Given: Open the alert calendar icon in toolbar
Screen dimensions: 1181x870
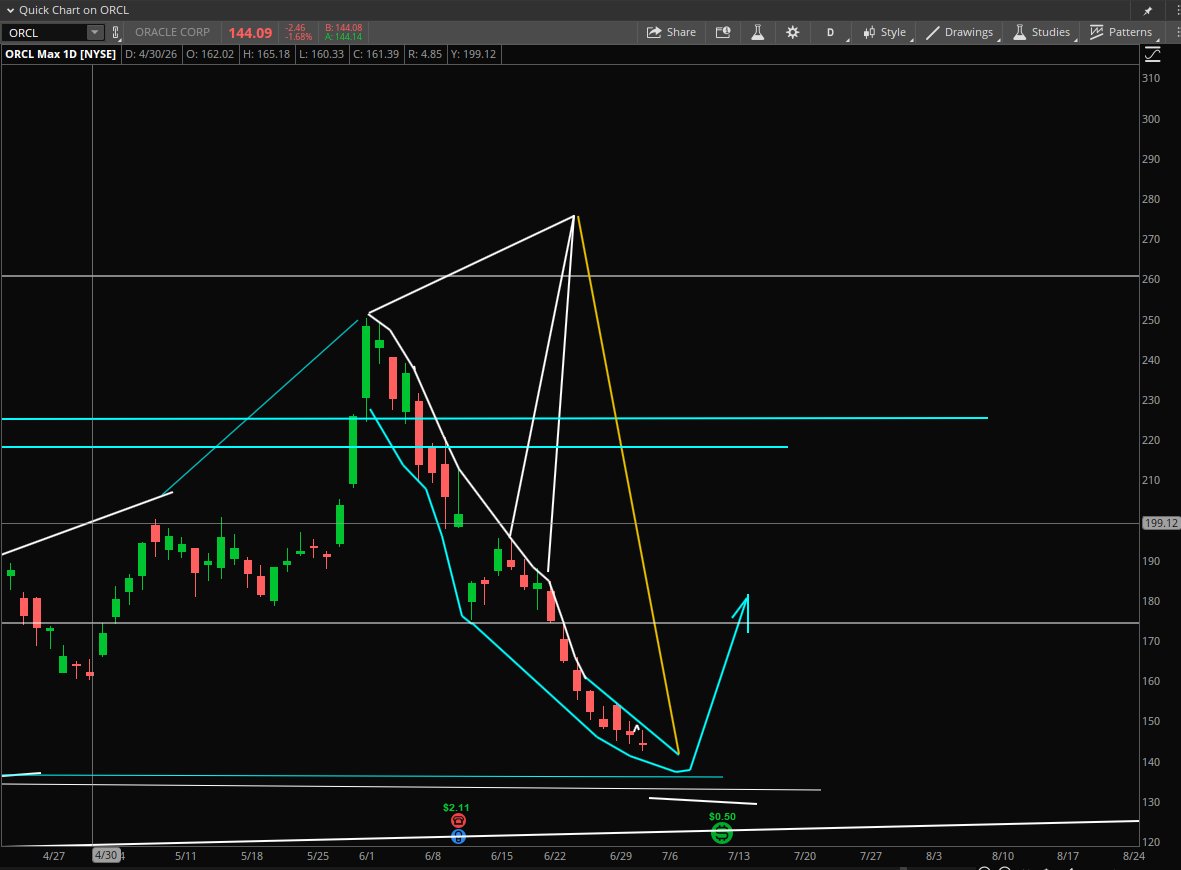Looking at the screenshot, I should 723,32.
